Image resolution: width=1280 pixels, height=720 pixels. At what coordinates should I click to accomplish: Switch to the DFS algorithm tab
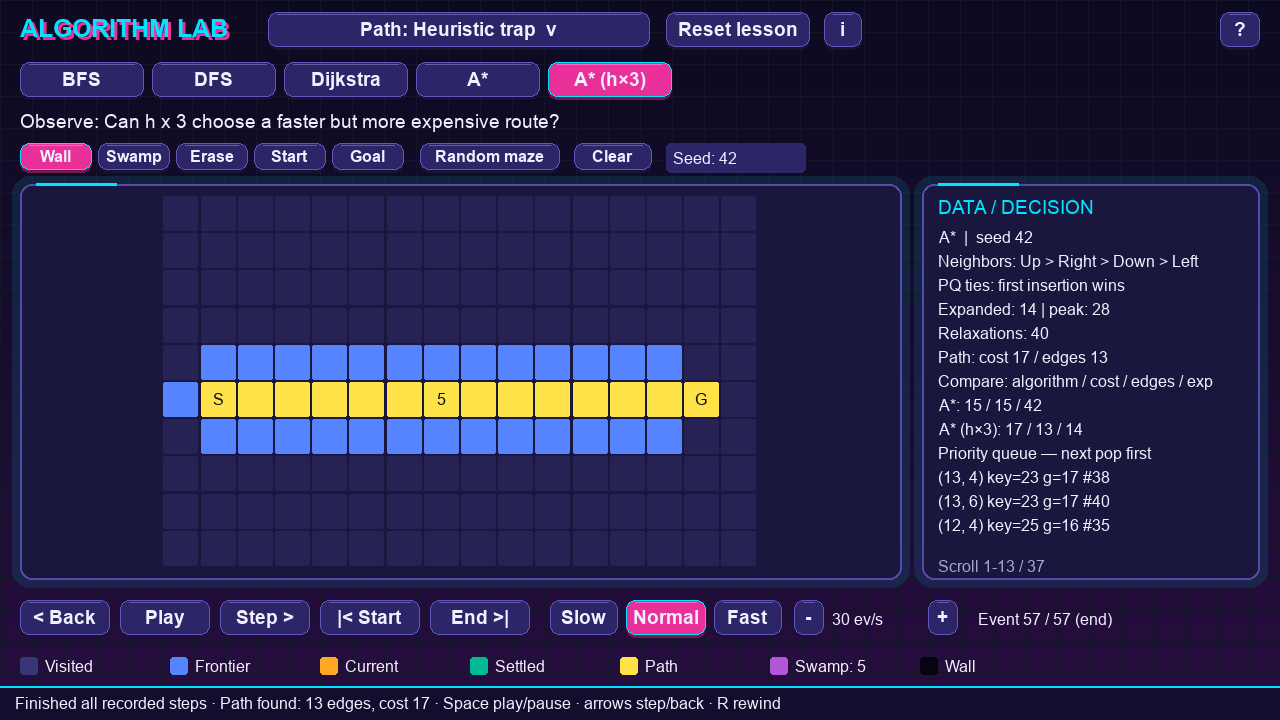click(x=214, y=80)
